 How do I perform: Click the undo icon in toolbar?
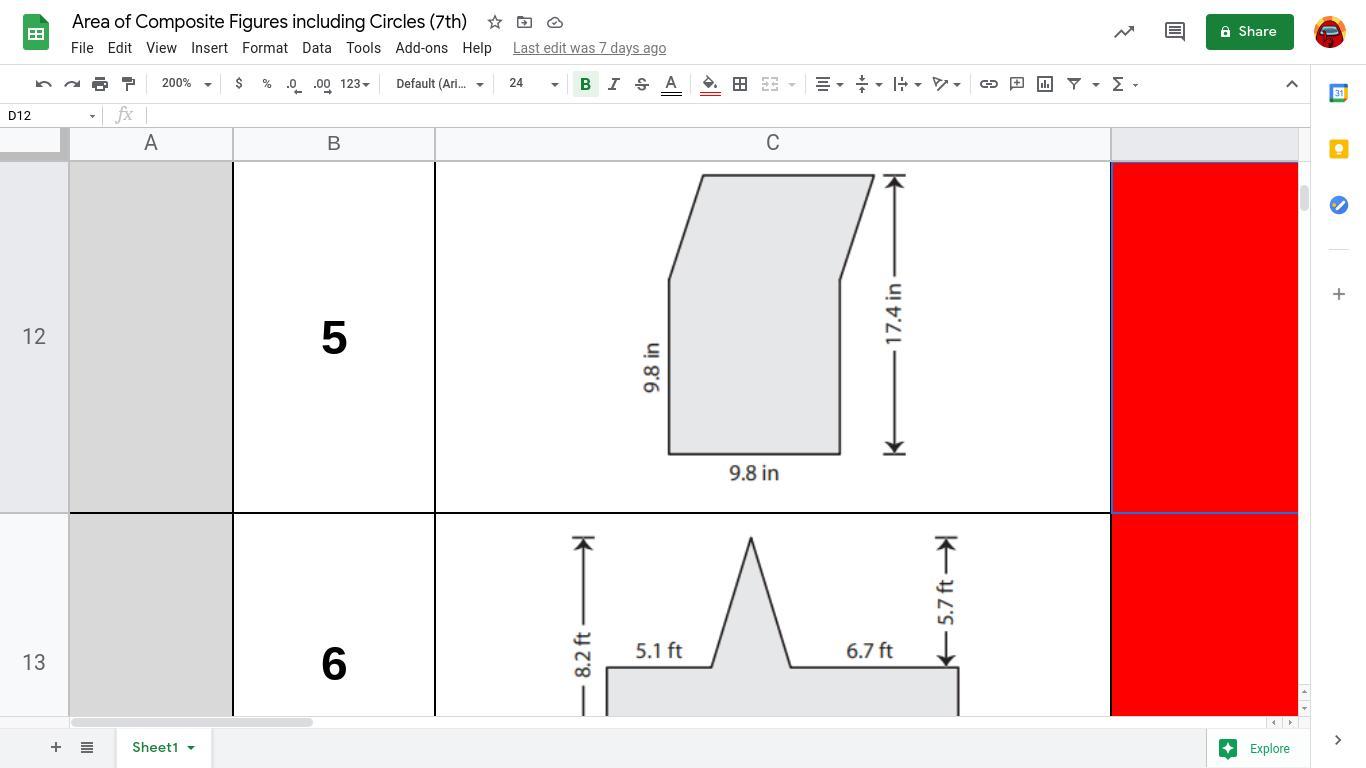(43, 84)
